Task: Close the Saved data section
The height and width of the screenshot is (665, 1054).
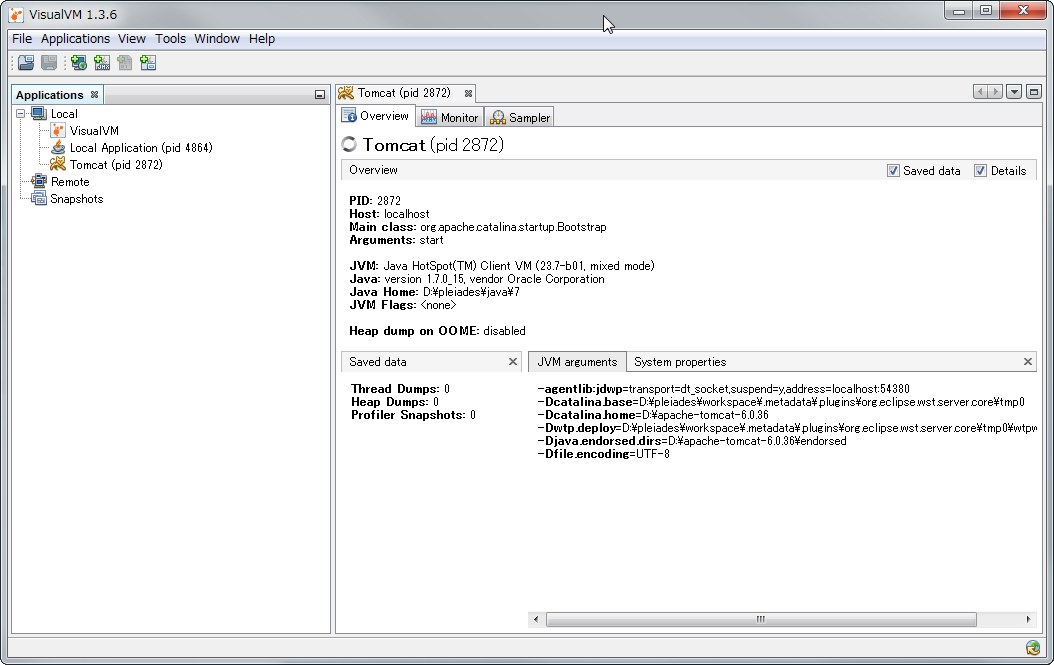Action: tap(513, 362)
